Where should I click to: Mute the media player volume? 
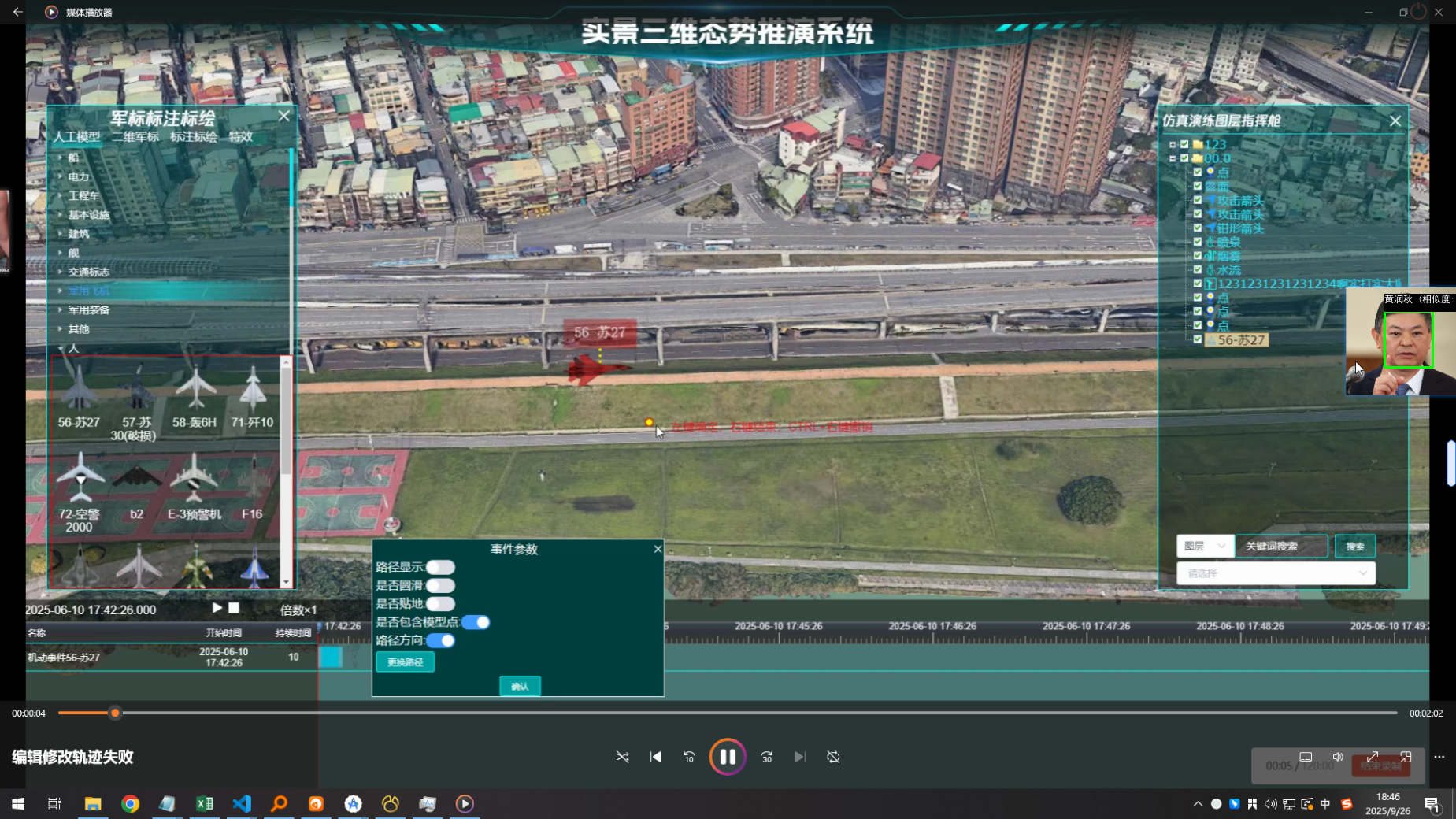point(1337,757)
